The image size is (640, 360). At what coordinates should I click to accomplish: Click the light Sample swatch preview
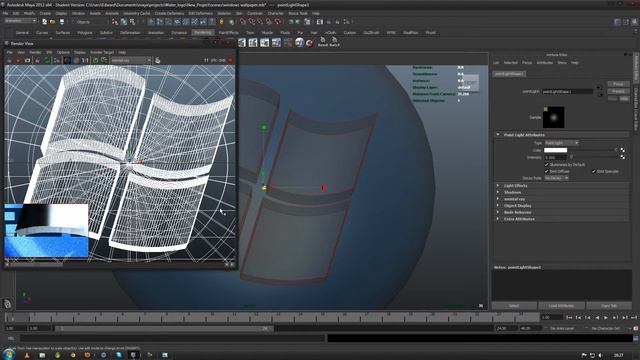553,117
